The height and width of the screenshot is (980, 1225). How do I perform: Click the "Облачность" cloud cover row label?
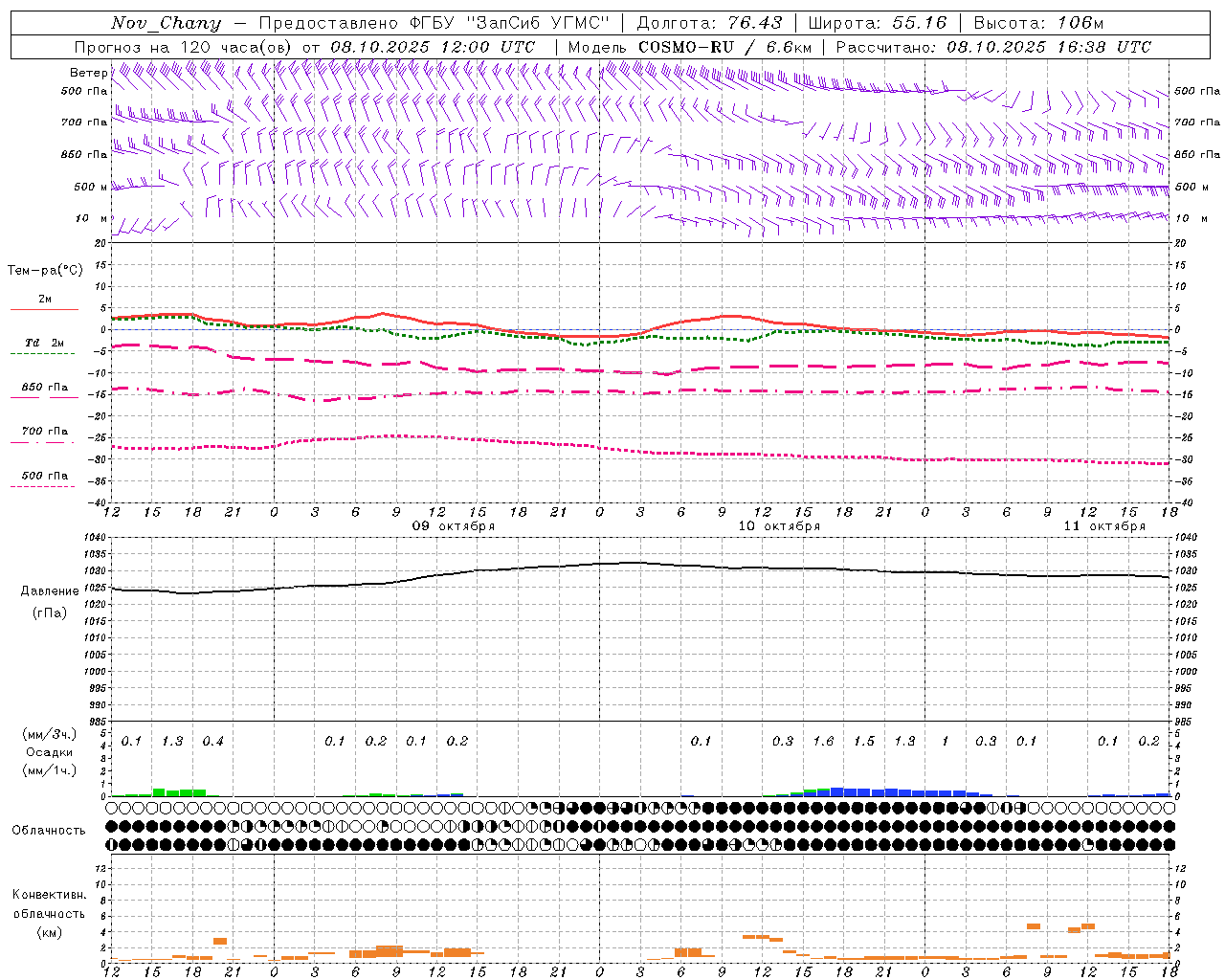(x=49, y=831)
